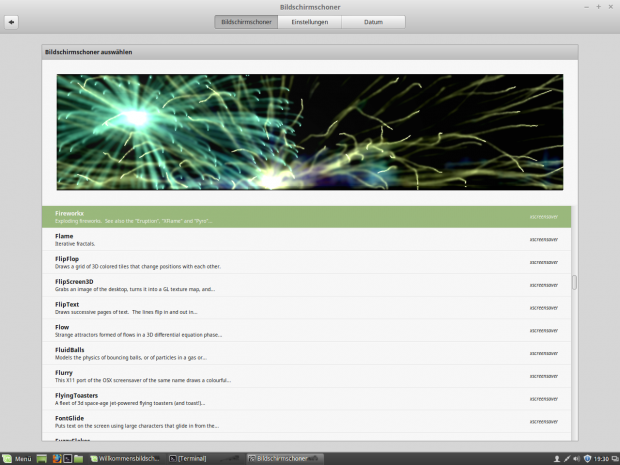
Task: Pick the FluidBalls screensaver from the list
Action: pos(300,353)
